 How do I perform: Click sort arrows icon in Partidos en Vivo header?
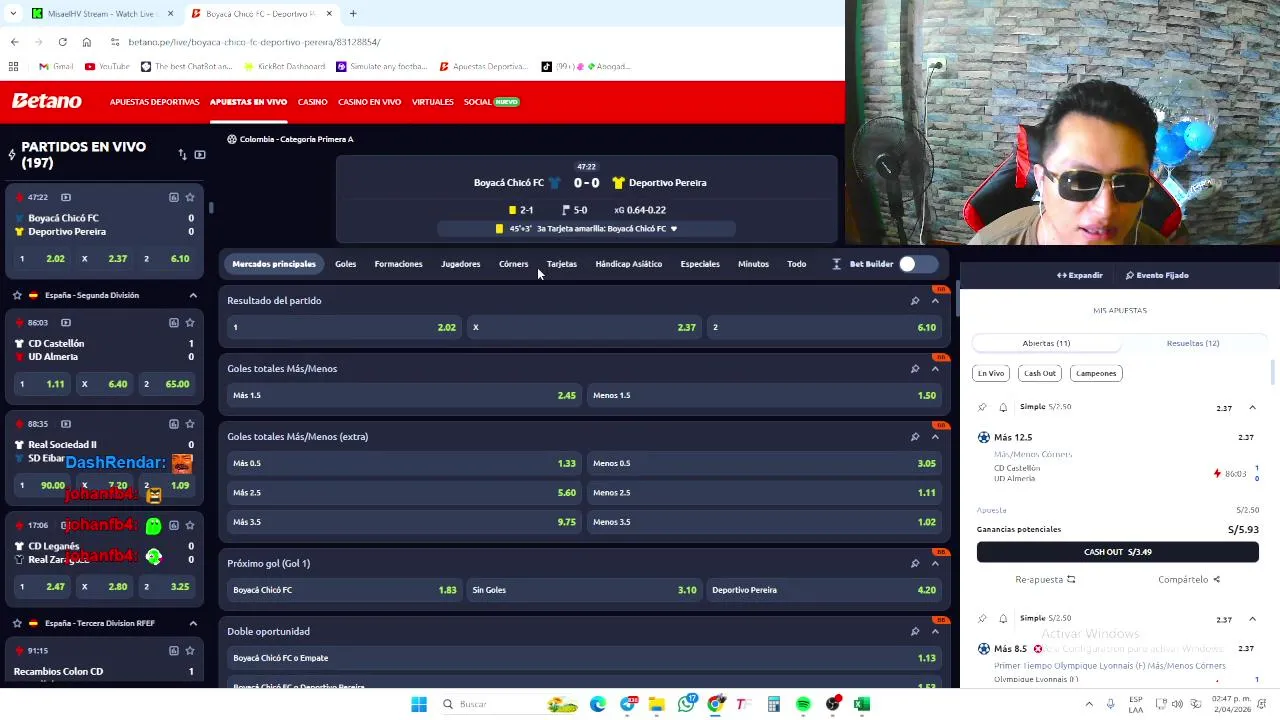click(182, 155)
